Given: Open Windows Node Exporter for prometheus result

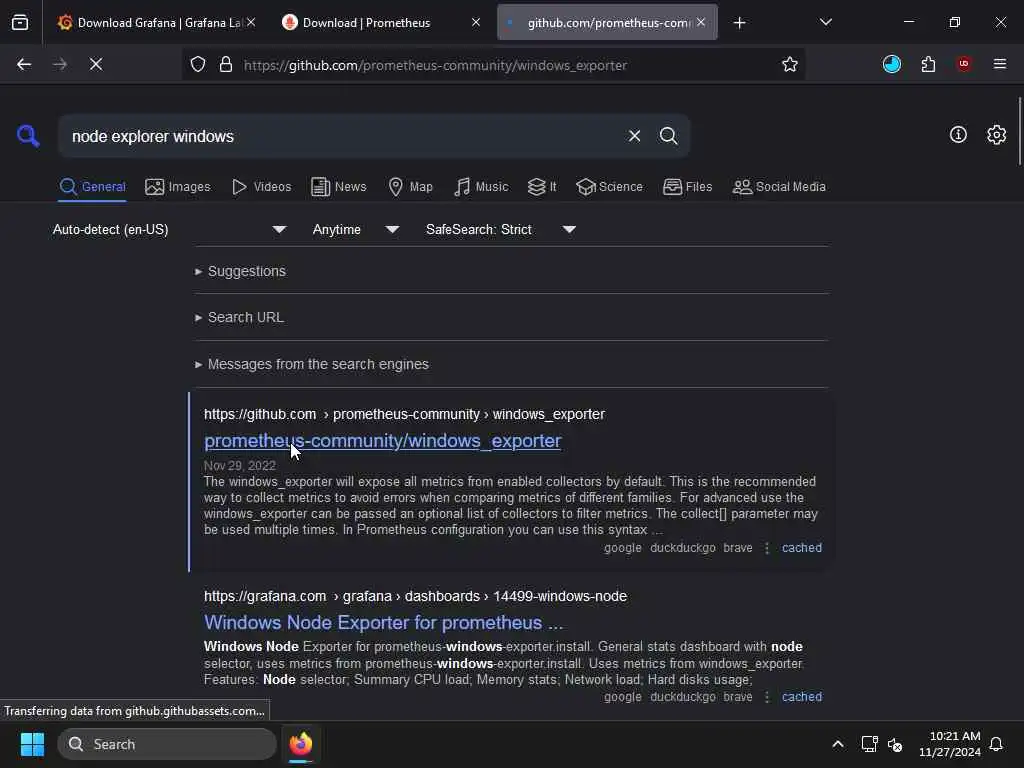Looking at the screenshot, I should pyautogui.click(x=383, y=622).
